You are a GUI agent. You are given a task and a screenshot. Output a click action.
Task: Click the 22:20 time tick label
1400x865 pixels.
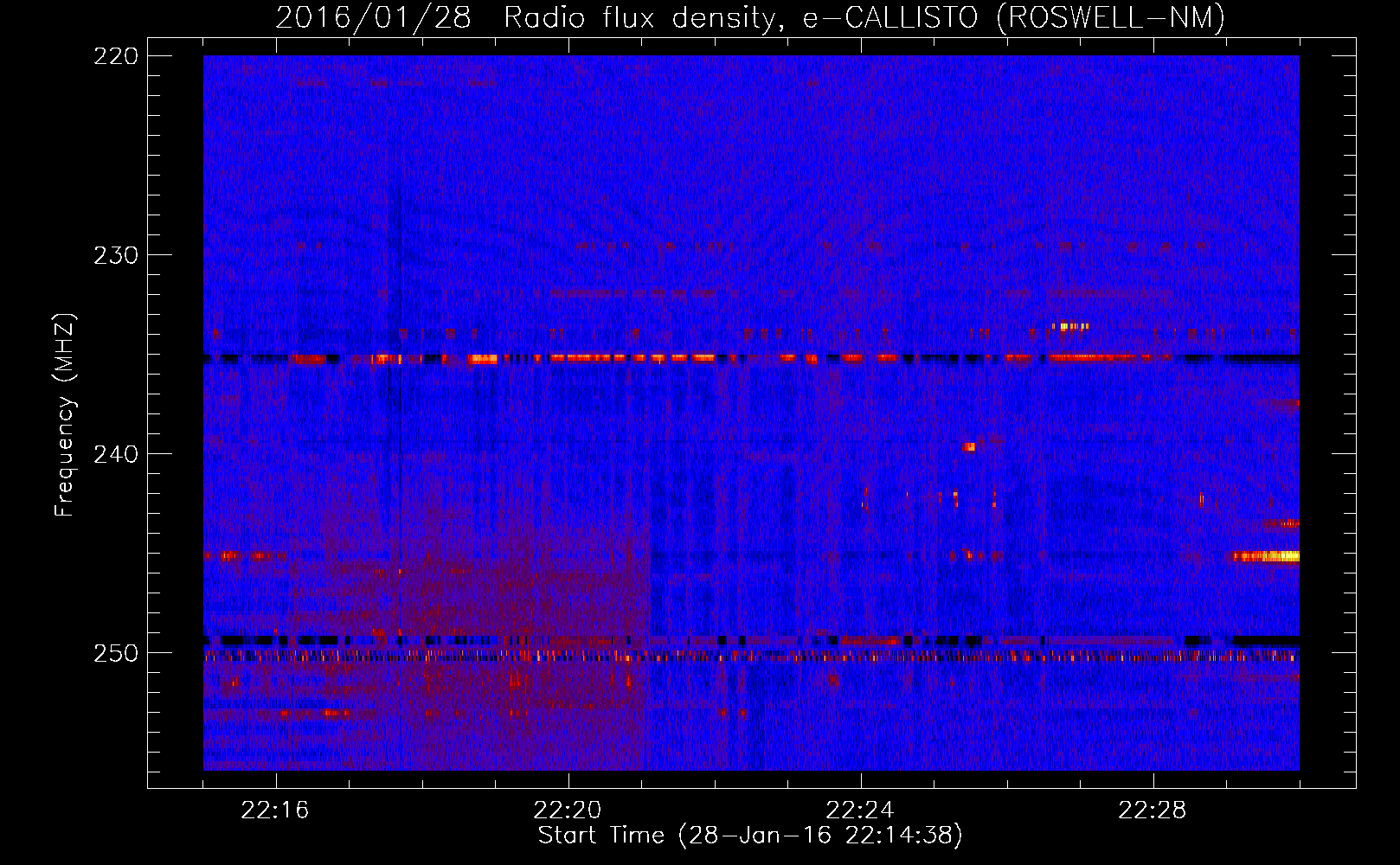click(x=568, y=811)
